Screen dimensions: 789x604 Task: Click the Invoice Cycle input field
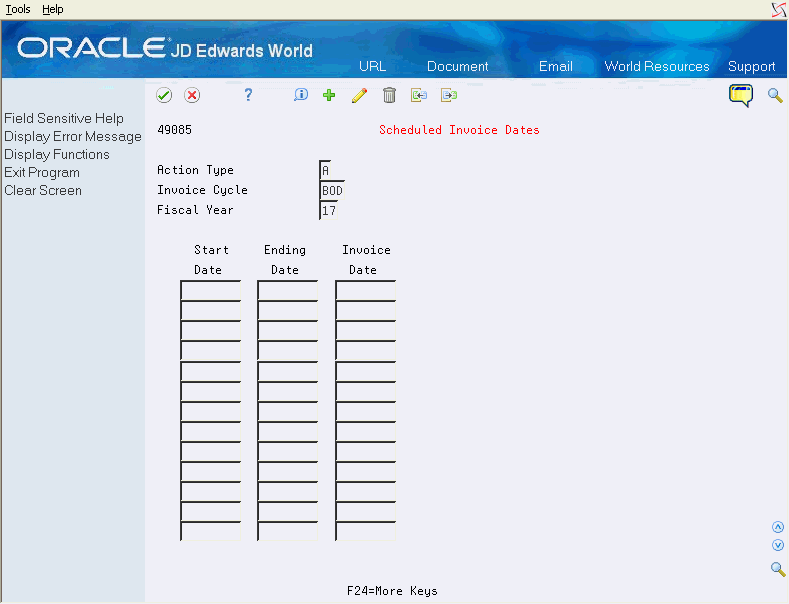coord(332,190)
